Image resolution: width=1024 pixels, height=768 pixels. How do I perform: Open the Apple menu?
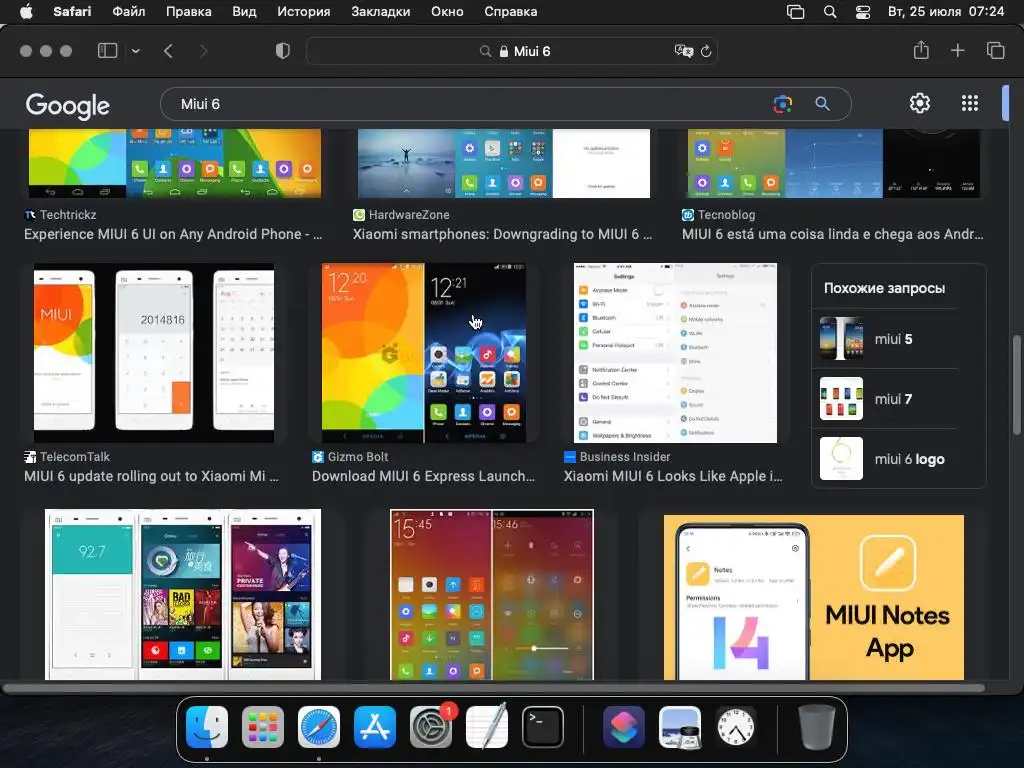click(x=26, y=12)
